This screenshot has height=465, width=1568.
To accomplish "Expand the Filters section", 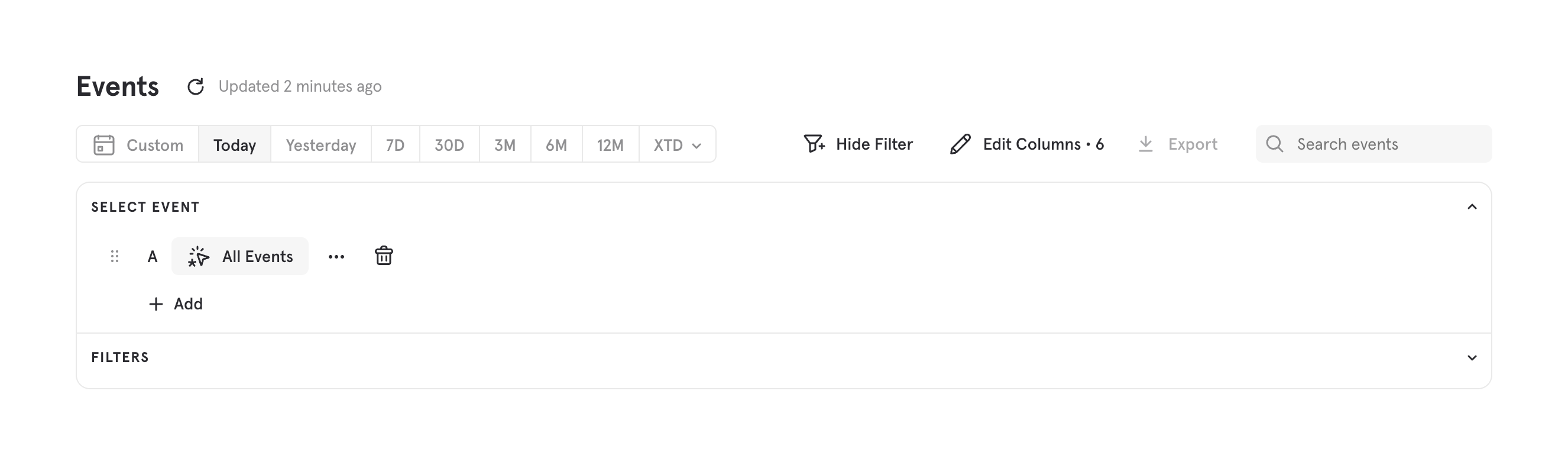I will pos(1472,358).
